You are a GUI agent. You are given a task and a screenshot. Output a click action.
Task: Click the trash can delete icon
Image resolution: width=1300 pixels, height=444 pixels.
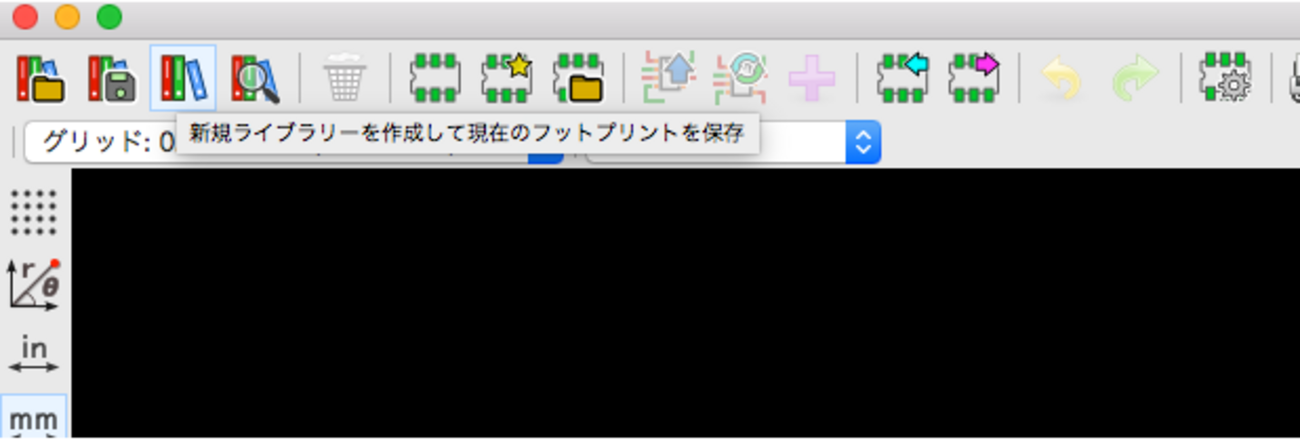click(x=345, y=78)
